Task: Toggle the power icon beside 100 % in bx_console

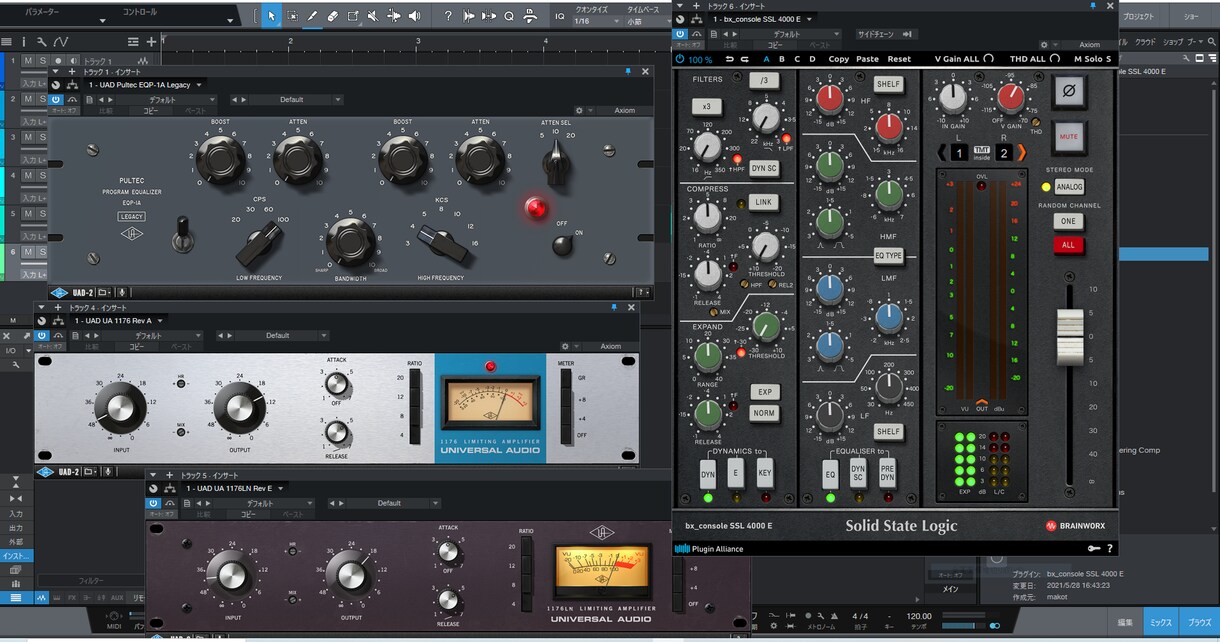Action: [x=681, y=59]
